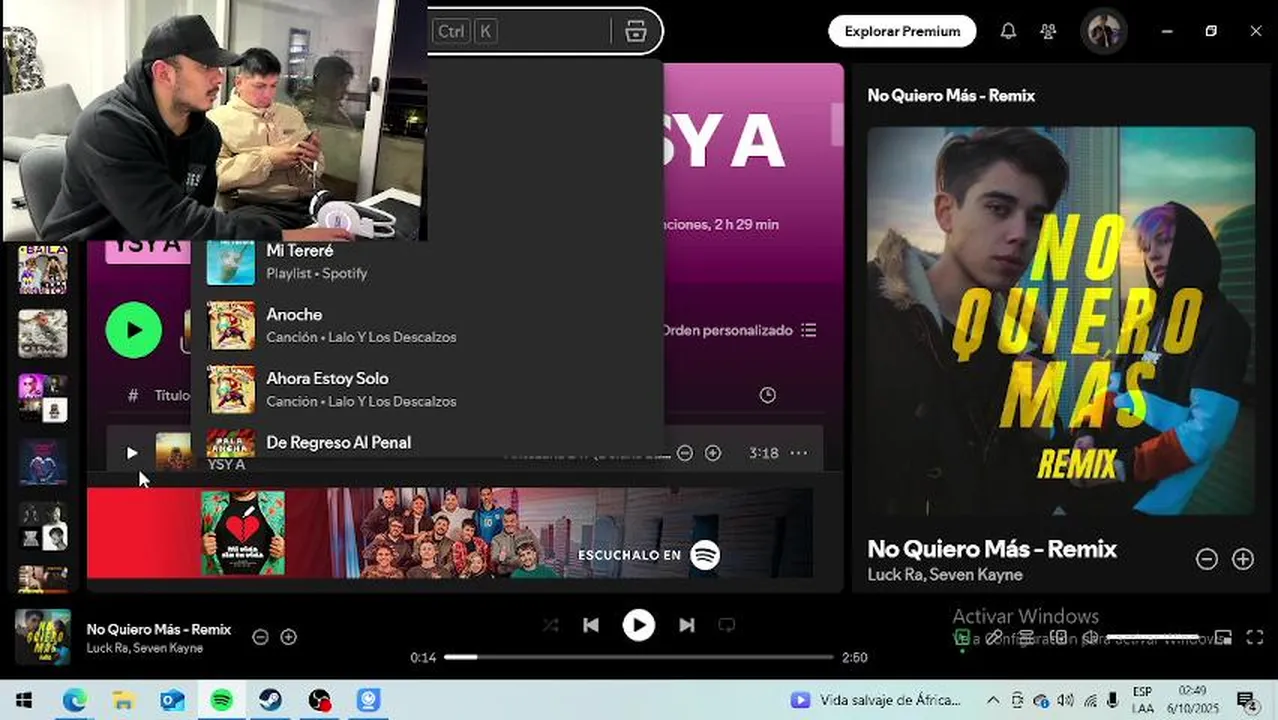Click the clock duration column header
The width and height of the screenshot is (1278, 720).
pyautogui.click(x=767, y=395)
